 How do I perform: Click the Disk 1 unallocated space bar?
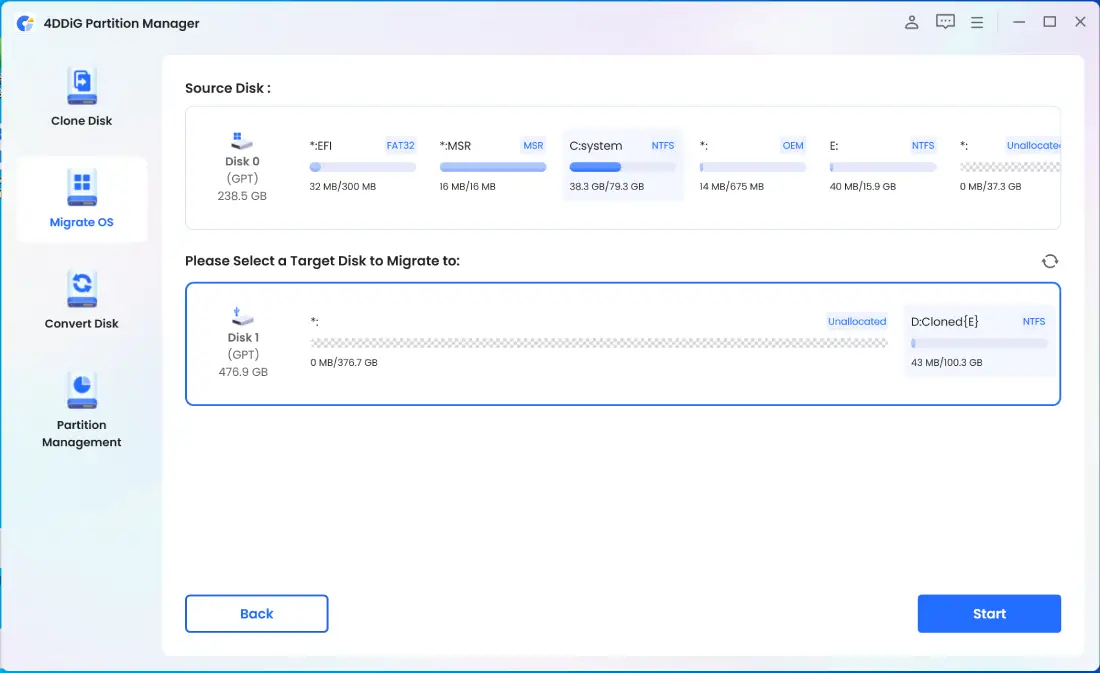pos(599,343)
